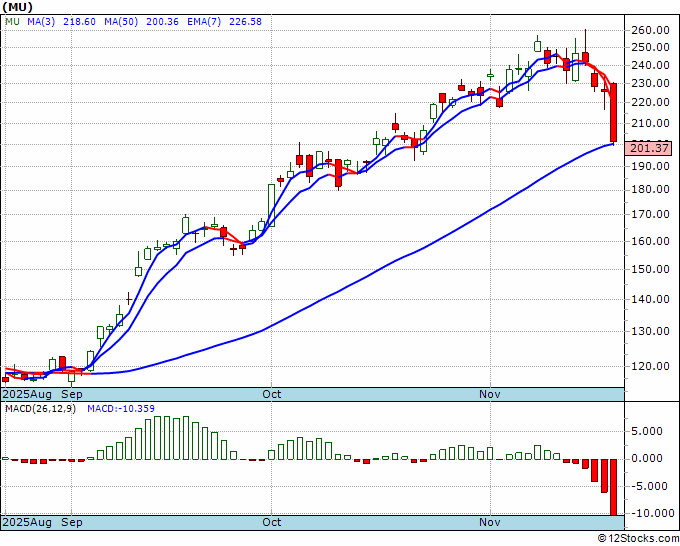
Task: Click the 2025Aug label on MACD axis
Action: pos(27,522)
